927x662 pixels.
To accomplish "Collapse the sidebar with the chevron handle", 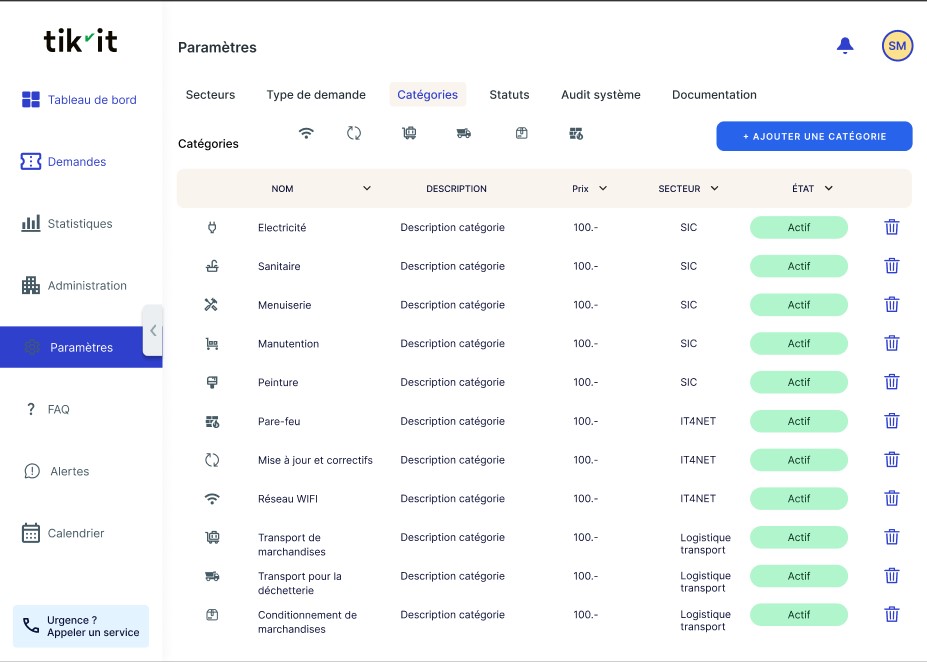I will click(153, 330).
